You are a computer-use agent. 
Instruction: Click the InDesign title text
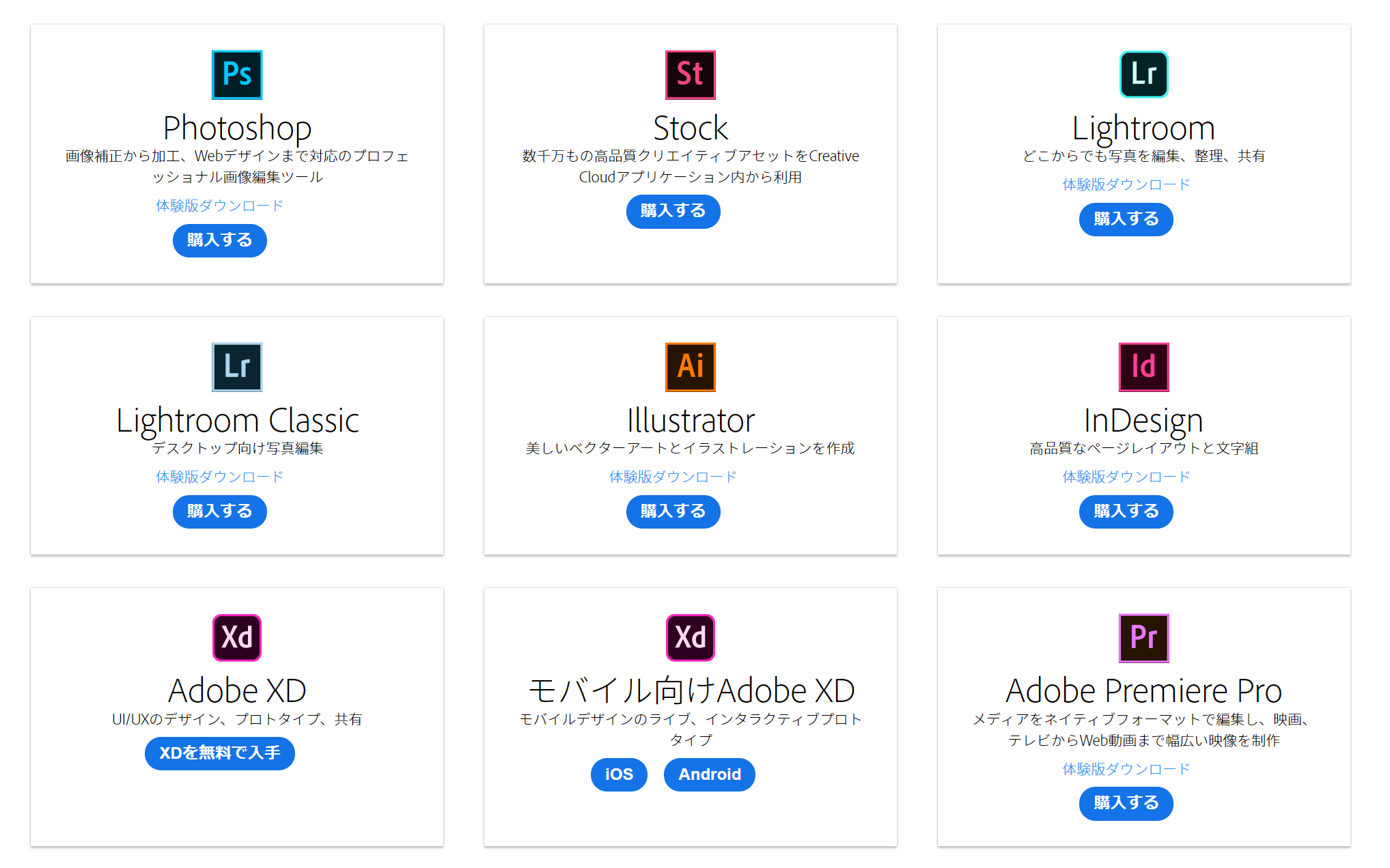click(x=1144, y=421)
